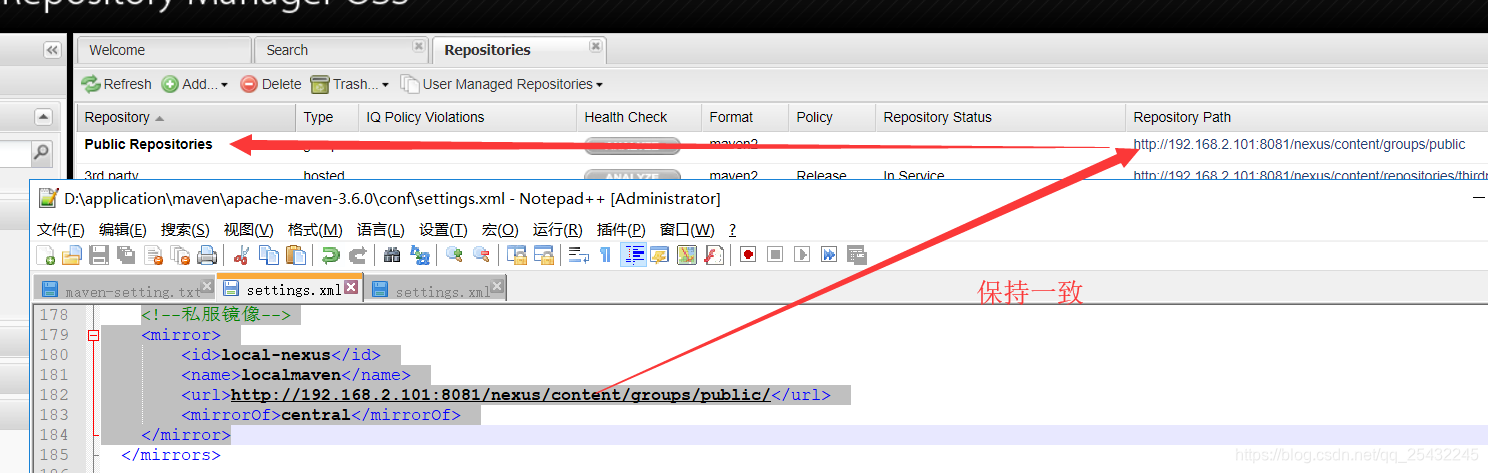Image resolution: width=1488 pixels, height=473 pixels.
Task: Open the 设置(T) menu
Action: (x=443, y=229)
